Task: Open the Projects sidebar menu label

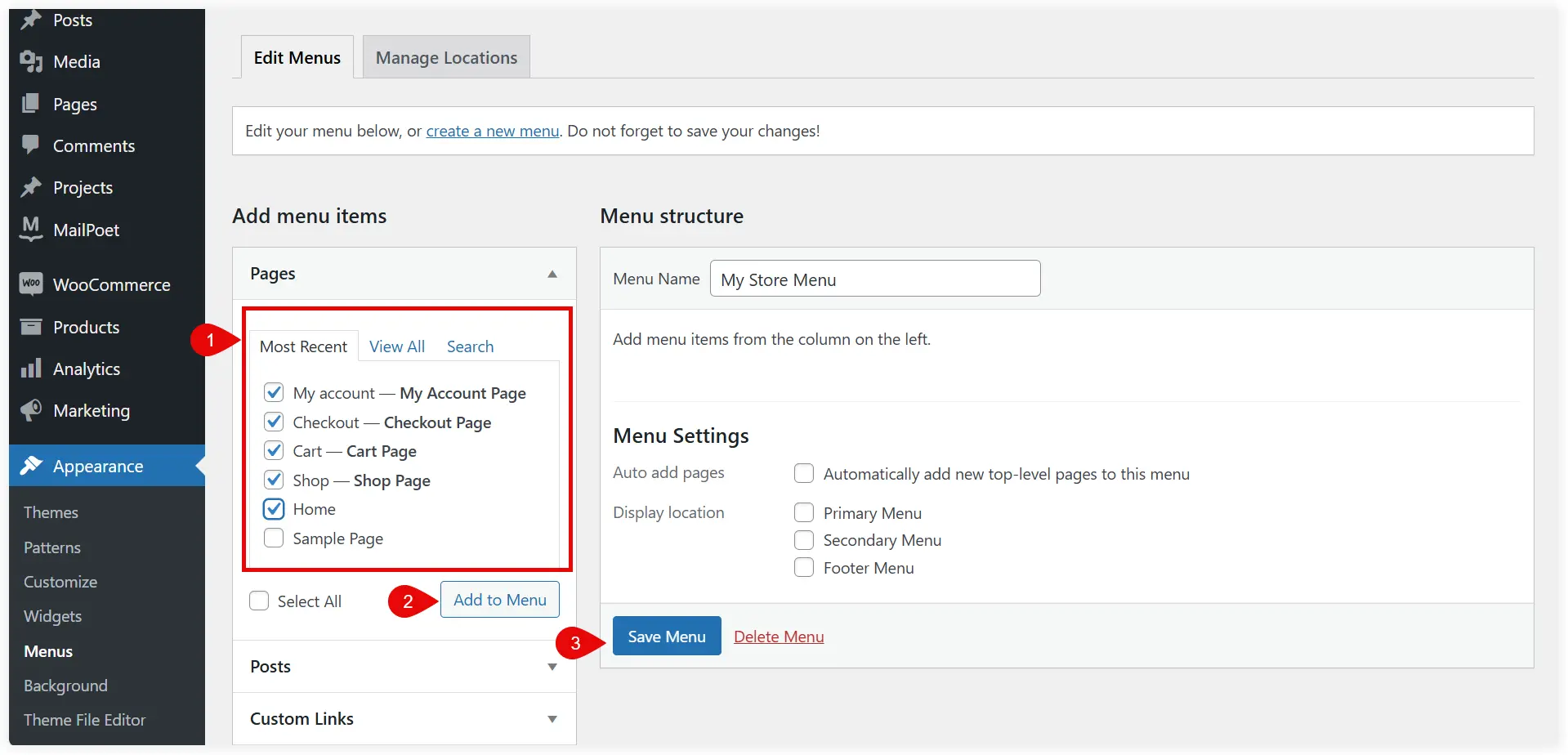Action: click(83, 188)
